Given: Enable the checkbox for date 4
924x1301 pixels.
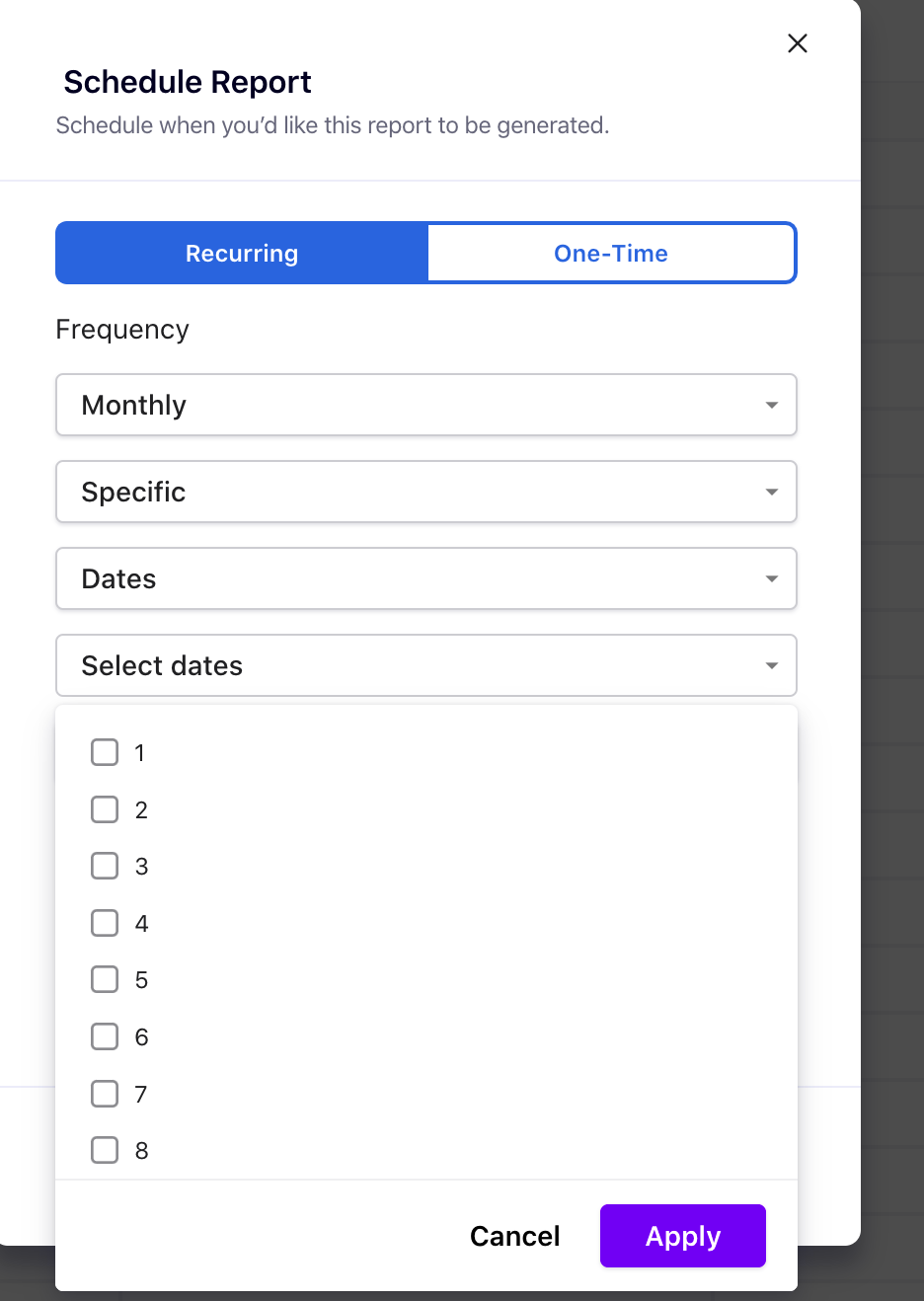Looking at the screenshot, I should tap(105, 923).
